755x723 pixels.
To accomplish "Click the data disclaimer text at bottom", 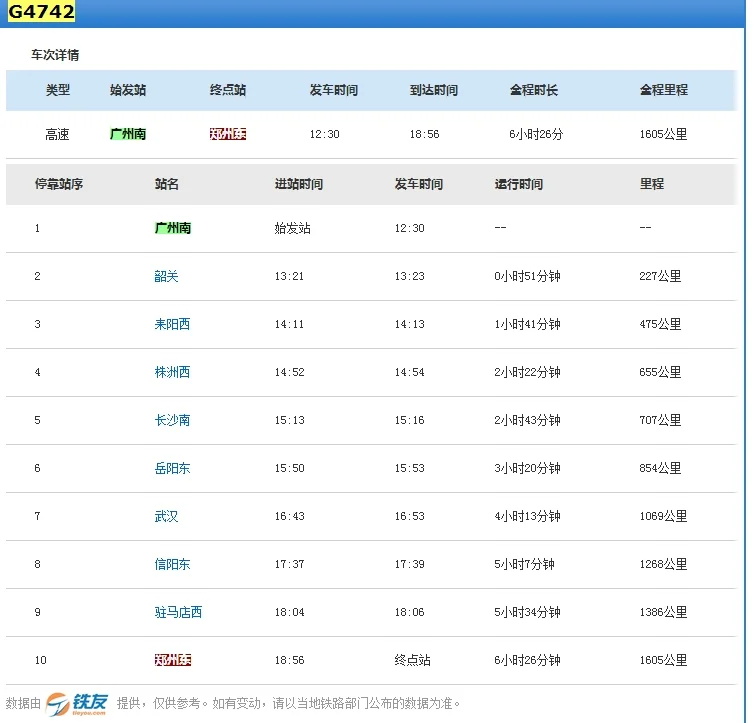I will [x=288, y=704].
